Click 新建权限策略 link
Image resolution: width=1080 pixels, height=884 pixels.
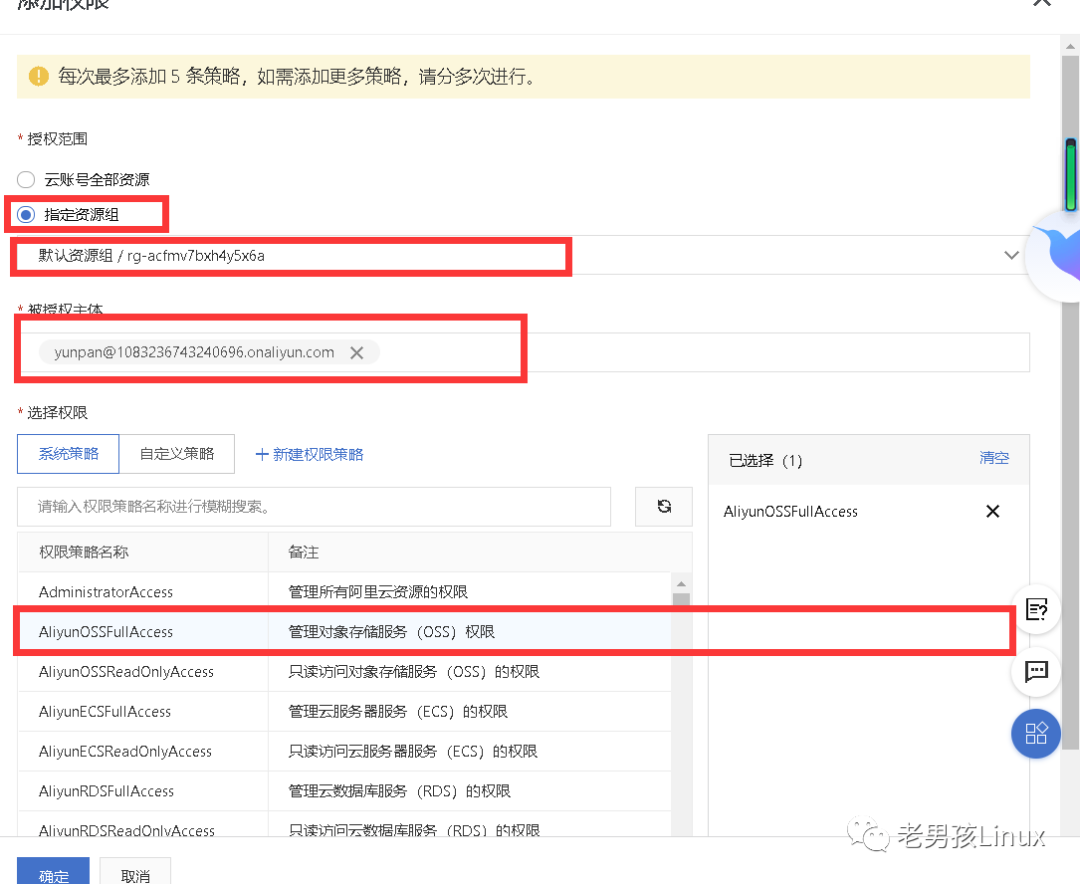309,455
